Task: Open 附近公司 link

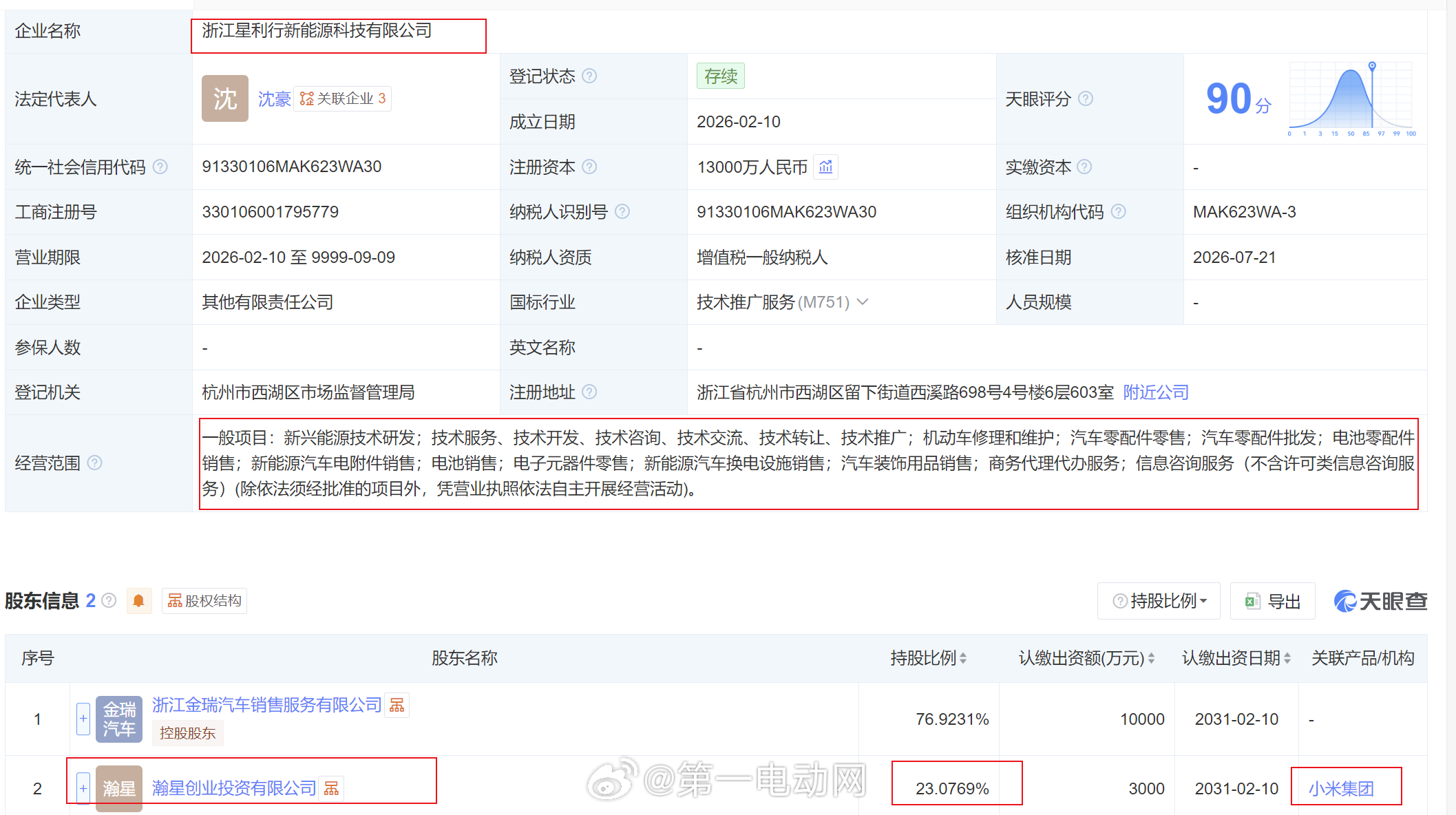Action: point(1156,392)
